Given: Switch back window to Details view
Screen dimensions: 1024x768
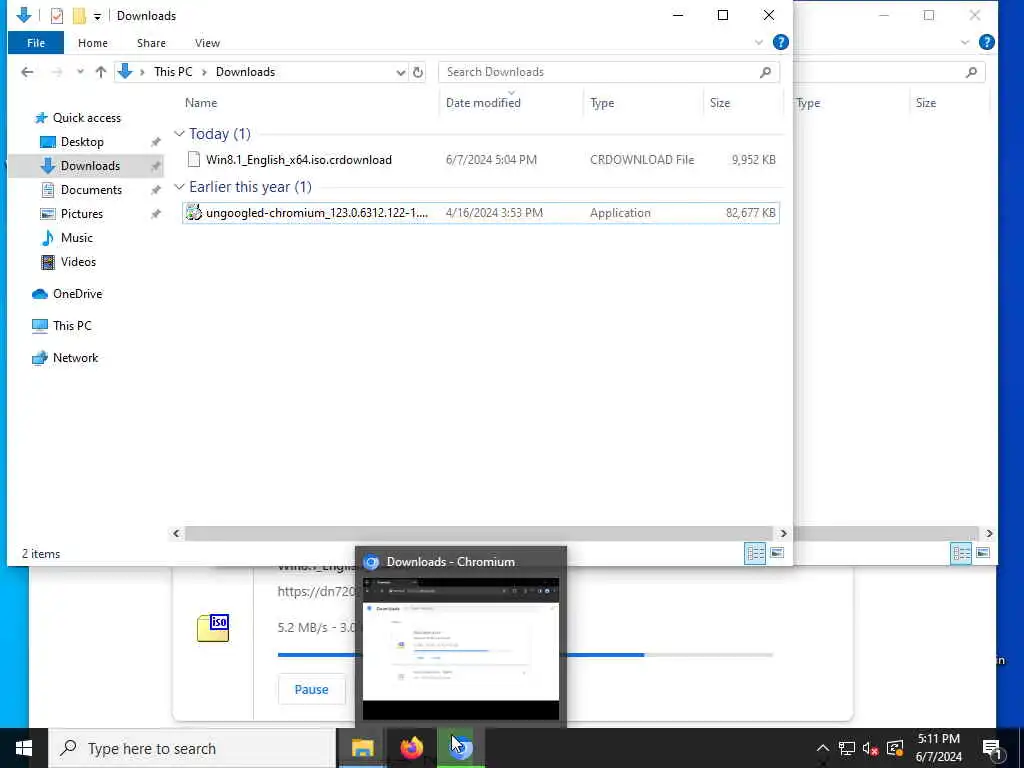Looking at the screenshot, I should pos(961,553).
